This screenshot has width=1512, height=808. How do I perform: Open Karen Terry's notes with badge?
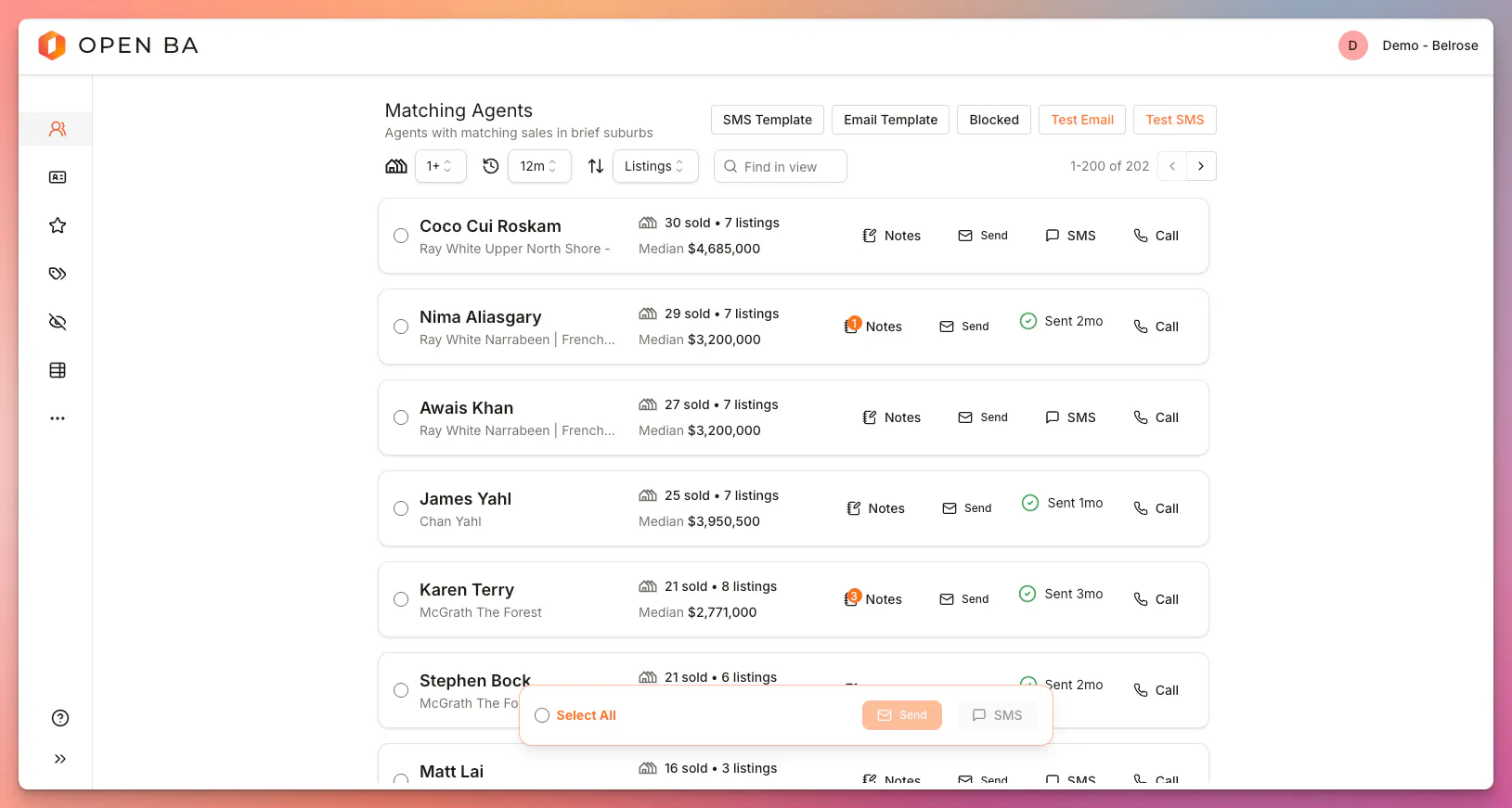click(x=872, y=599)
